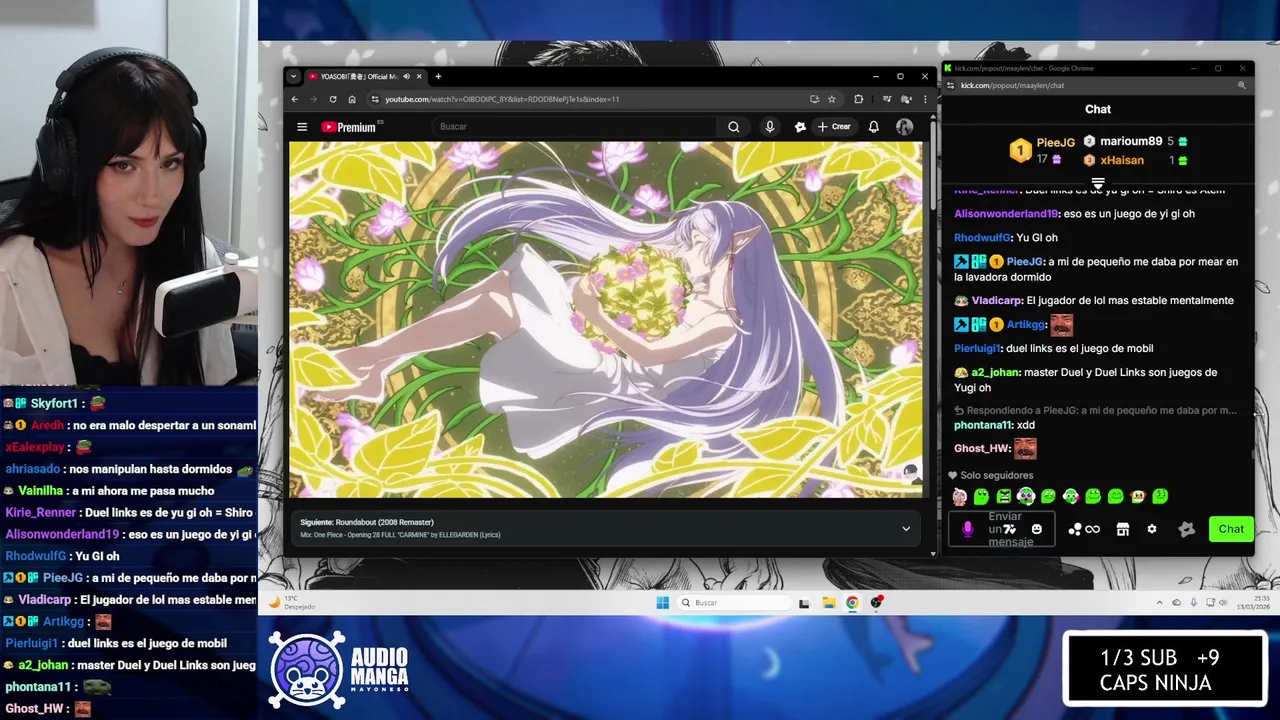The image size is (1280, 720).
Task: Open Google Chrome from the taskbar
Action: click(x=852, y=603)
